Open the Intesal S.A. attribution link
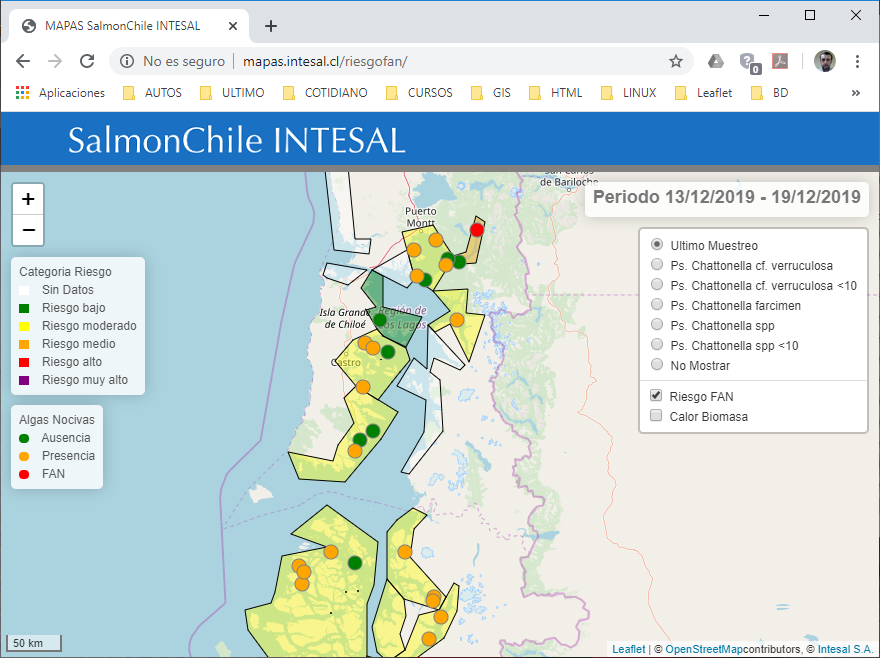880x658 pixels. tap(845, 649)
